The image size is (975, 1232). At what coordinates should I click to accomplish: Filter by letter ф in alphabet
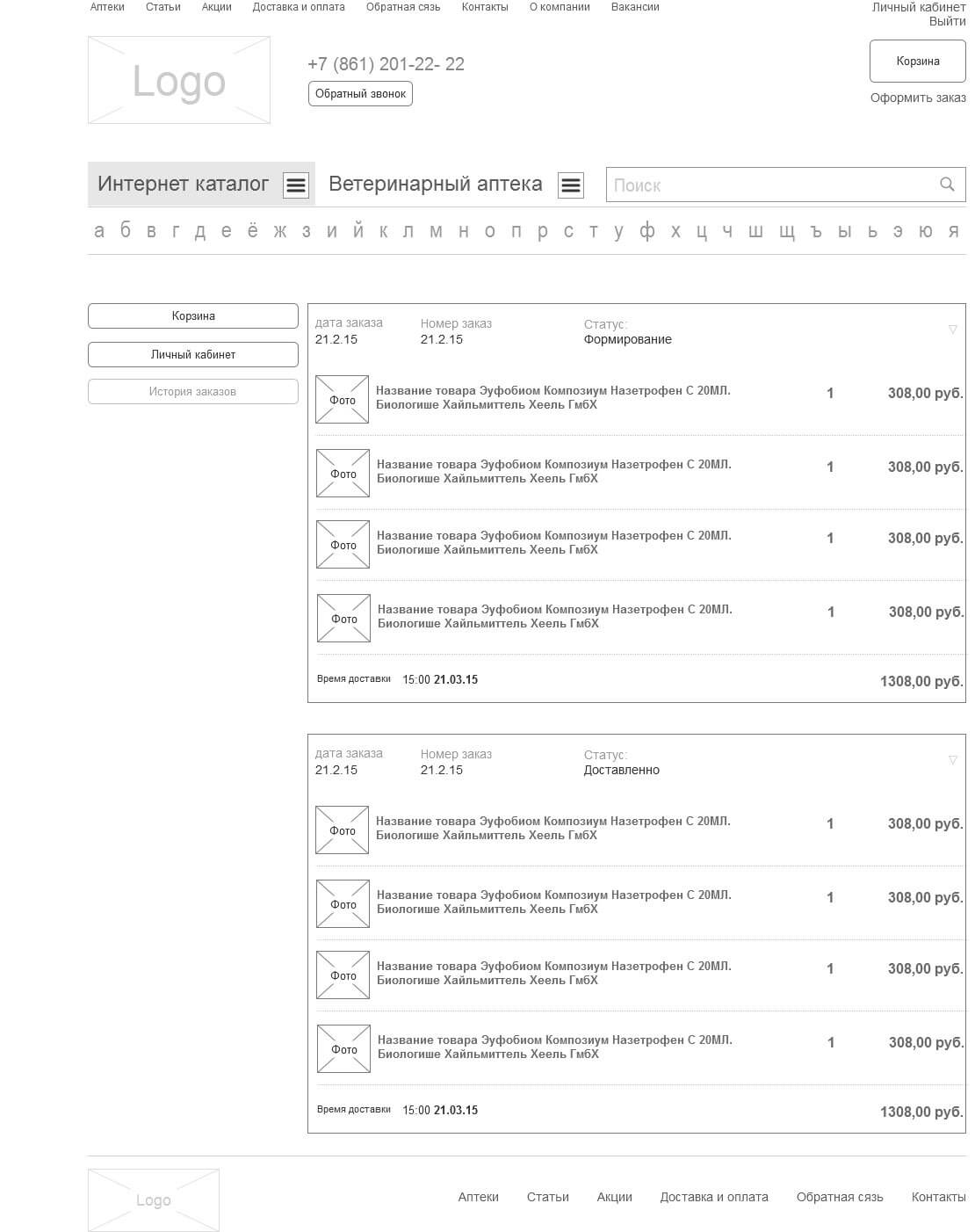pyautogui.click(x=647, y=231)
